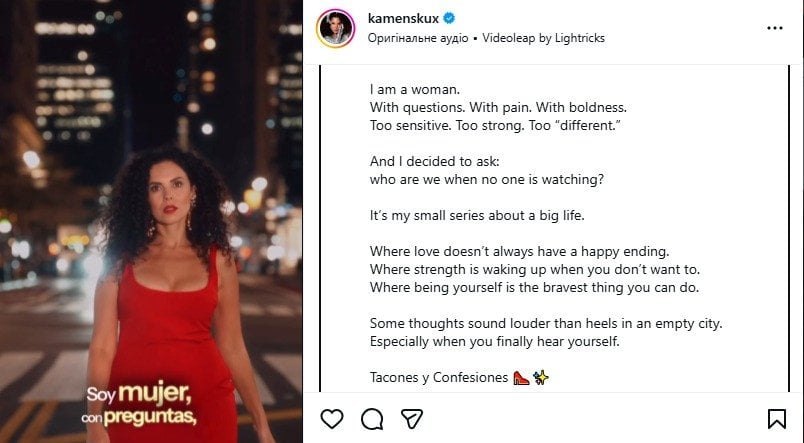The height and width of the screenshot is (443, 804).
Task: Open the kamenskux profile picture with story ring
Action: 336,28
